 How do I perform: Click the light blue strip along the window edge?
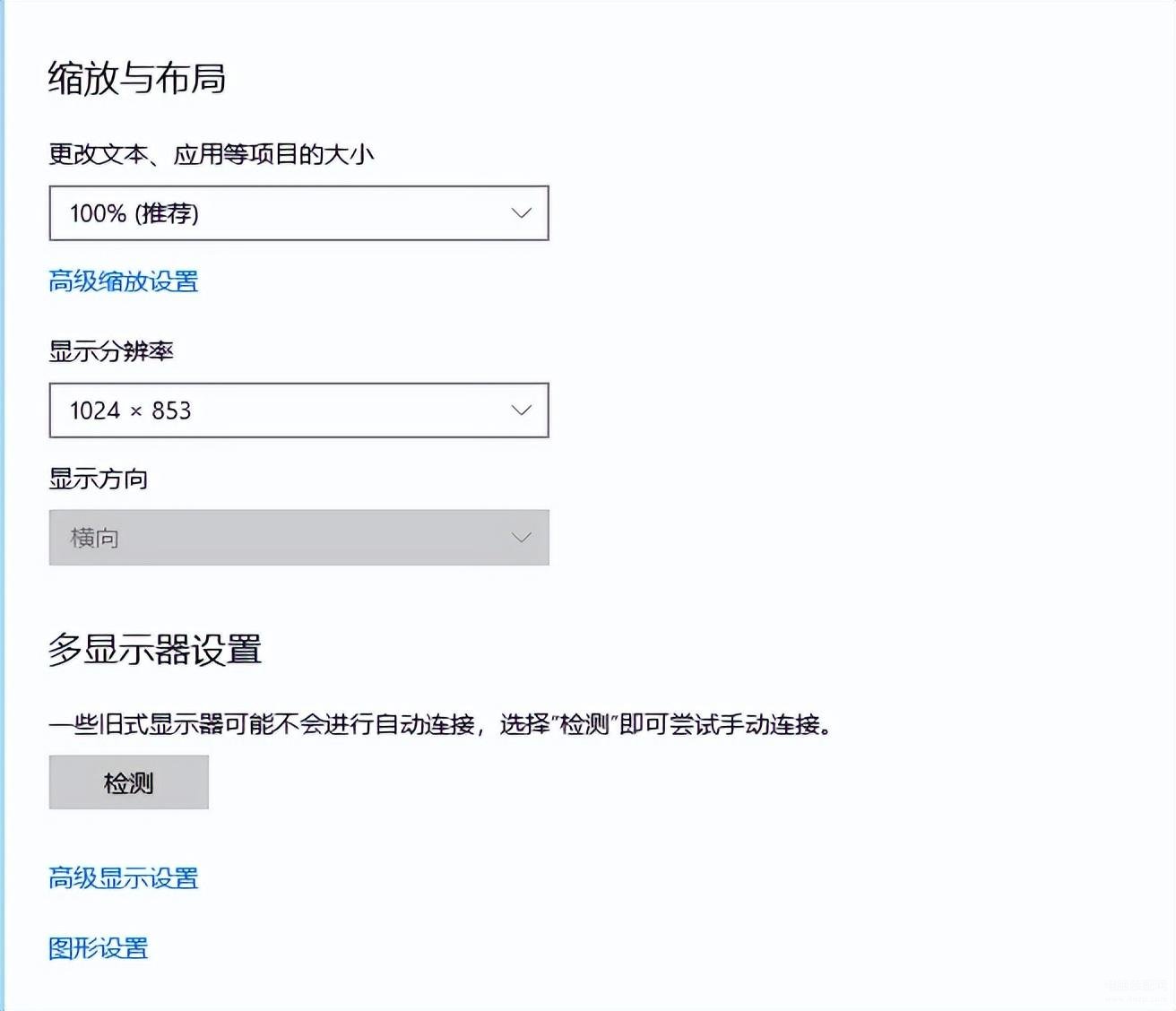[x=3, y=505]
